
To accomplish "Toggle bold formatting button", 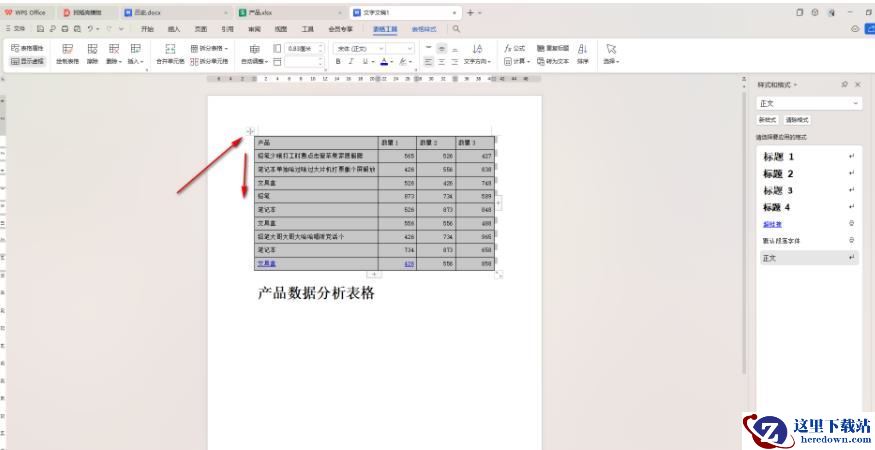I will [338, 61].
